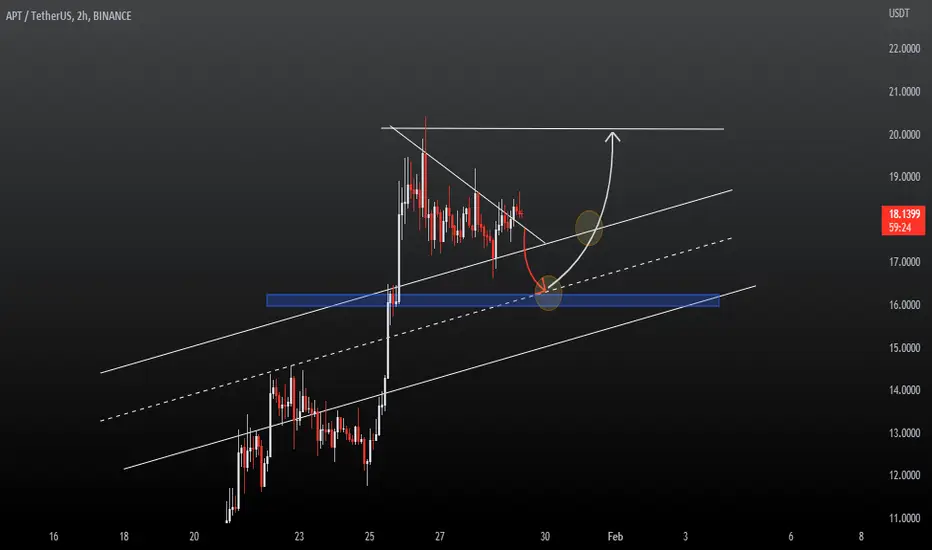The width and height of the screenshot is (932, 550).
Task: Click date label 23 on time axis
Action: (x=299, y=537)
